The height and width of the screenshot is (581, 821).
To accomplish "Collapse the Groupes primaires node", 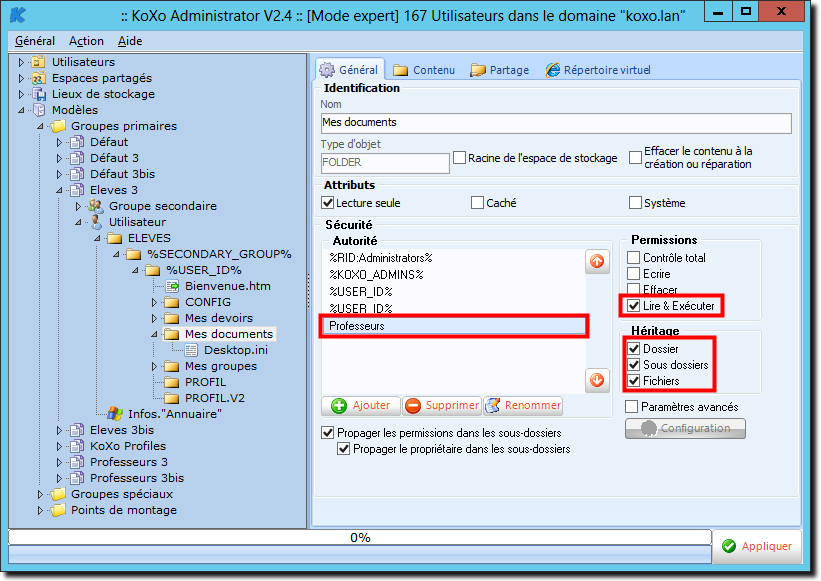I will coord(40,126).
